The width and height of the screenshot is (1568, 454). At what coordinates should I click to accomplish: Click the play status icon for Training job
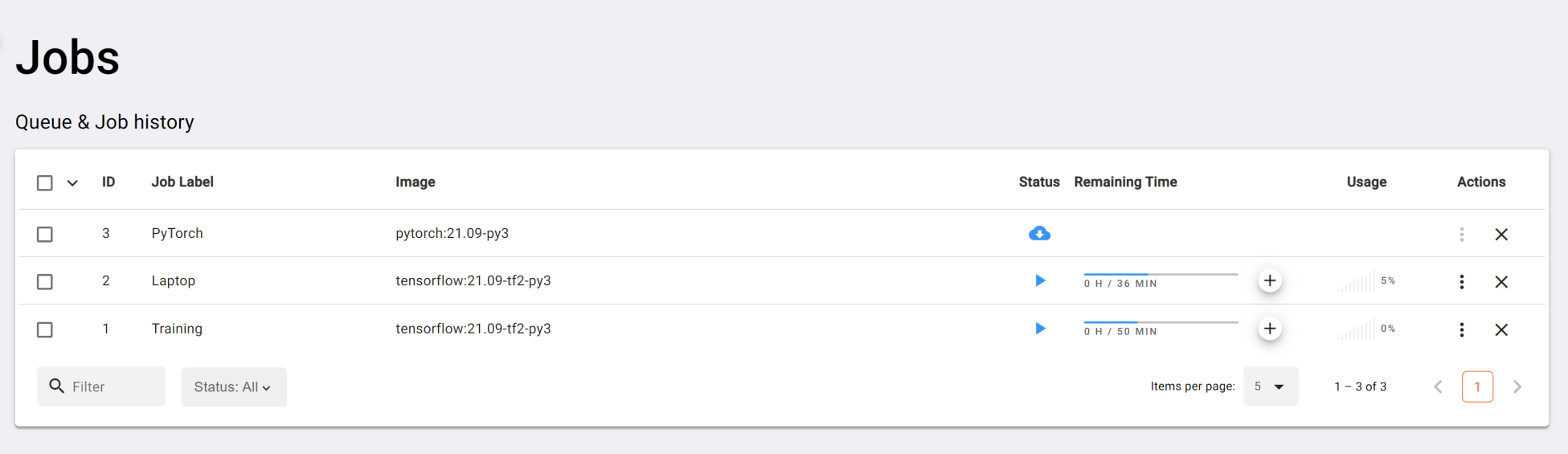(1040, 329)
